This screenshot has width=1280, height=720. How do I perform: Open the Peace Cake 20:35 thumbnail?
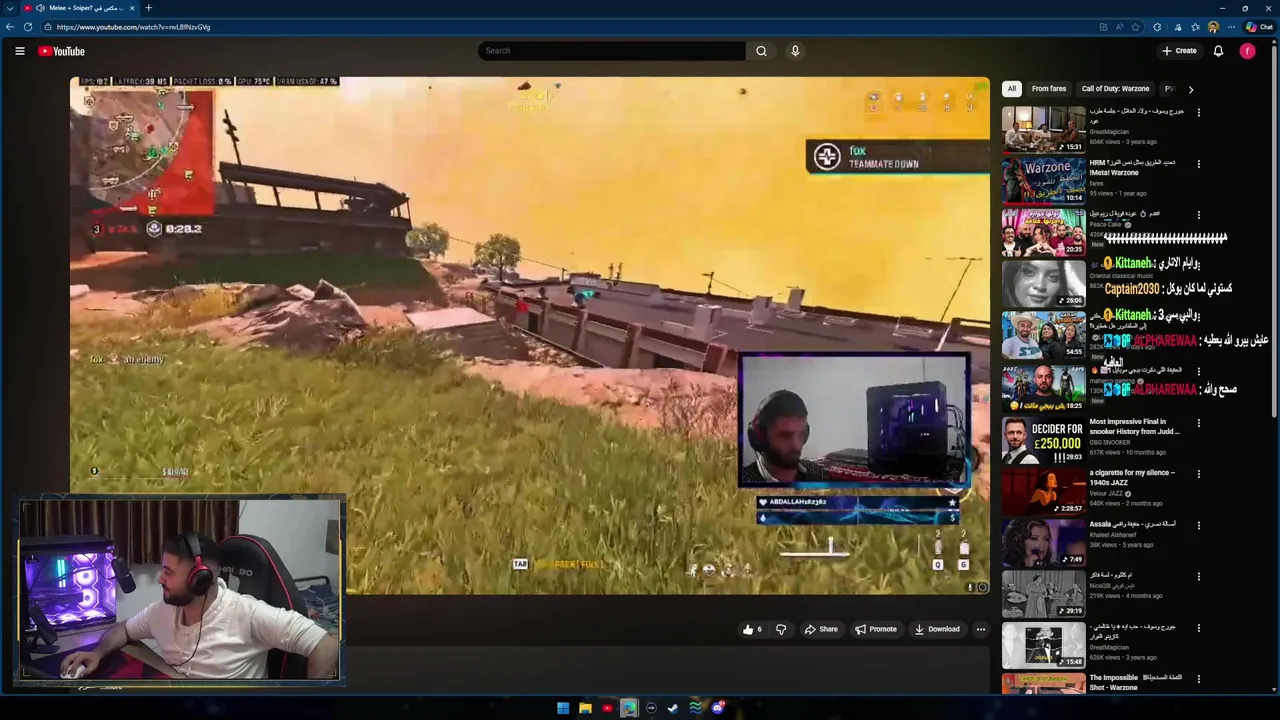click(1043, 231)
